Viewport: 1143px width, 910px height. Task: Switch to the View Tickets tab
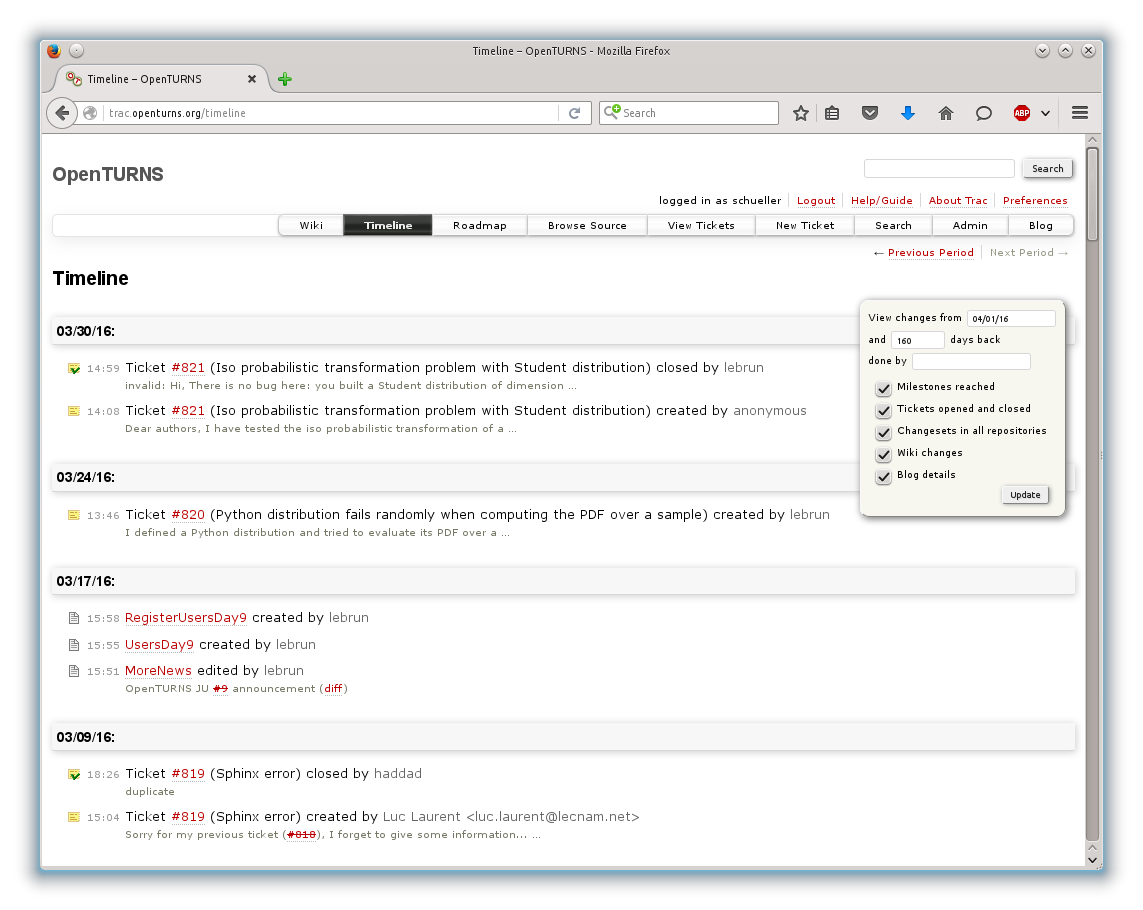pyautogui.click(x=701, y=225)
